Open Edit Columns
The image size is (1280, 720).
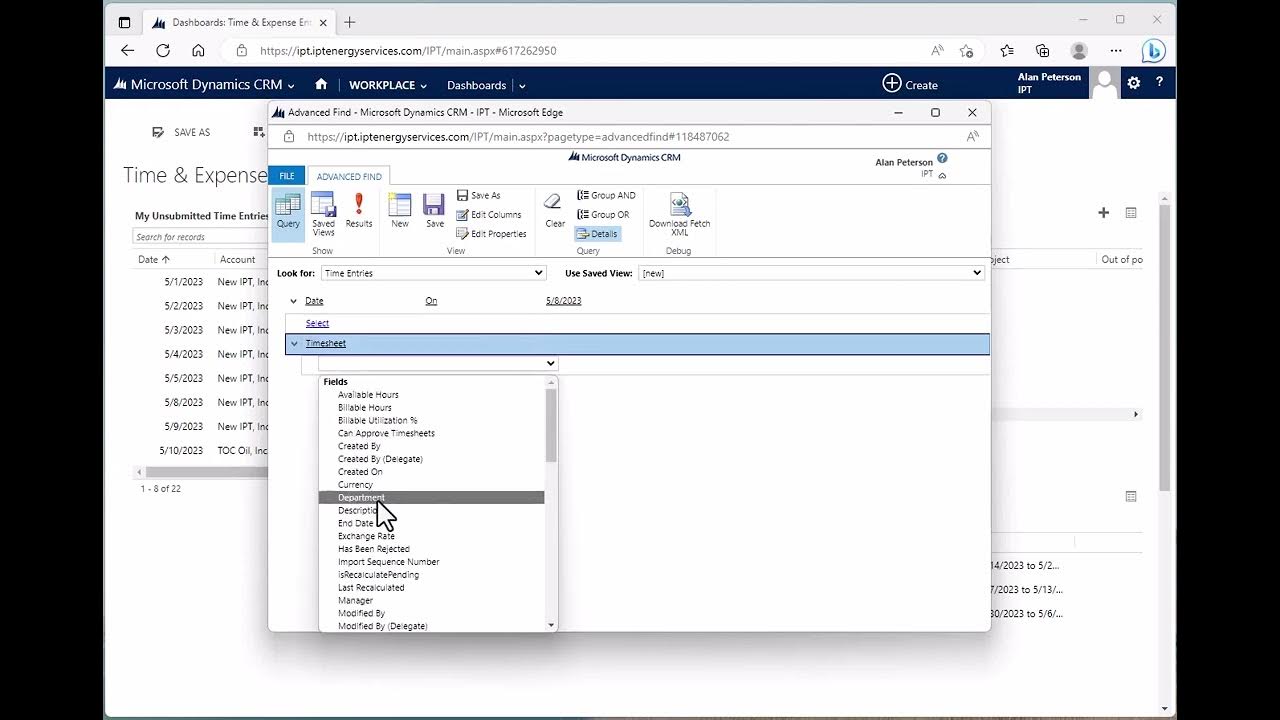(489, 215)
